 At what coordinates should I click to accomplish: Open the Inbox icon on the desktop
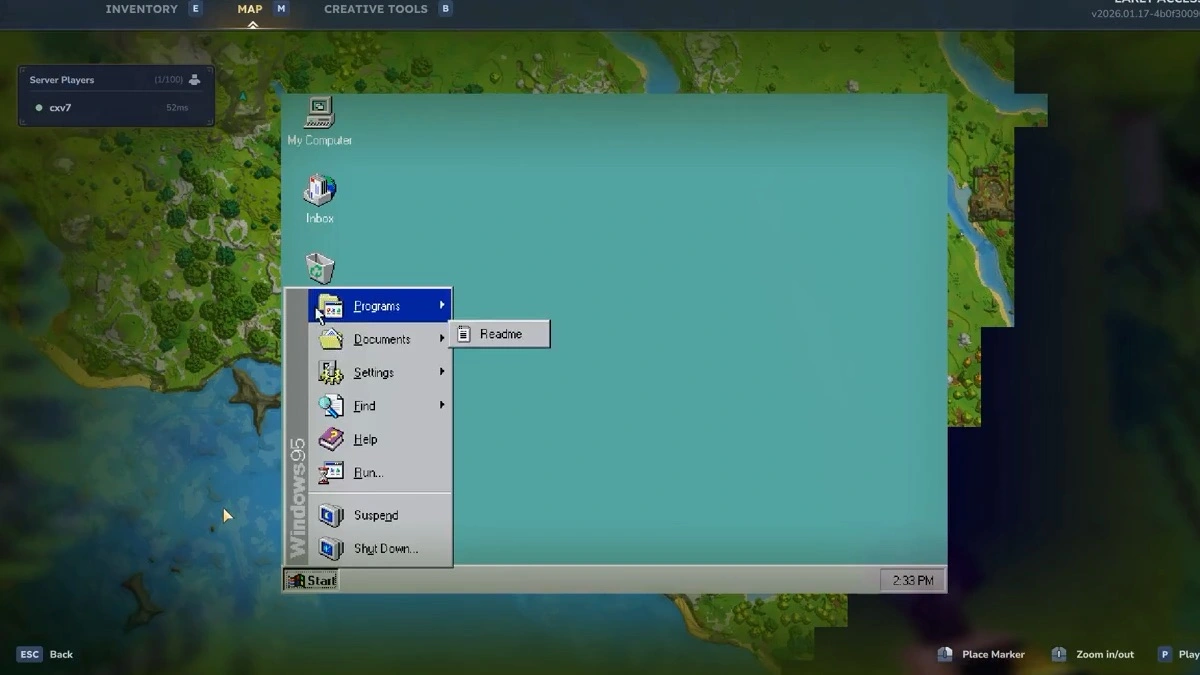click(x=318, y=190)
